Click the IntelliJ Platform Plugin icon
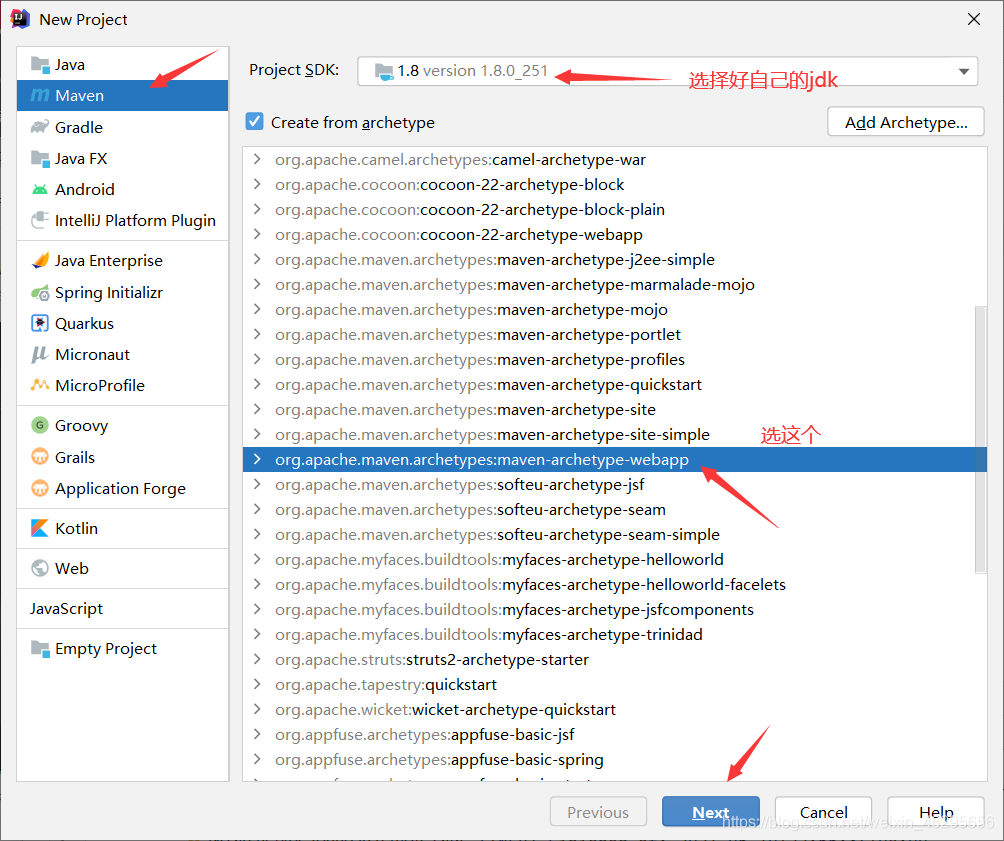 point(40,220)
